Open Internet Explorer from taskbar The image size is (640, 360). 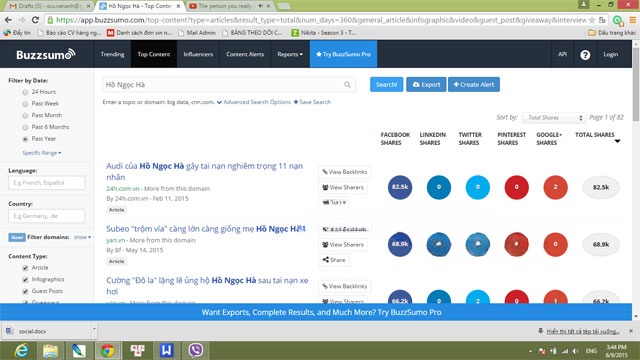21,350
